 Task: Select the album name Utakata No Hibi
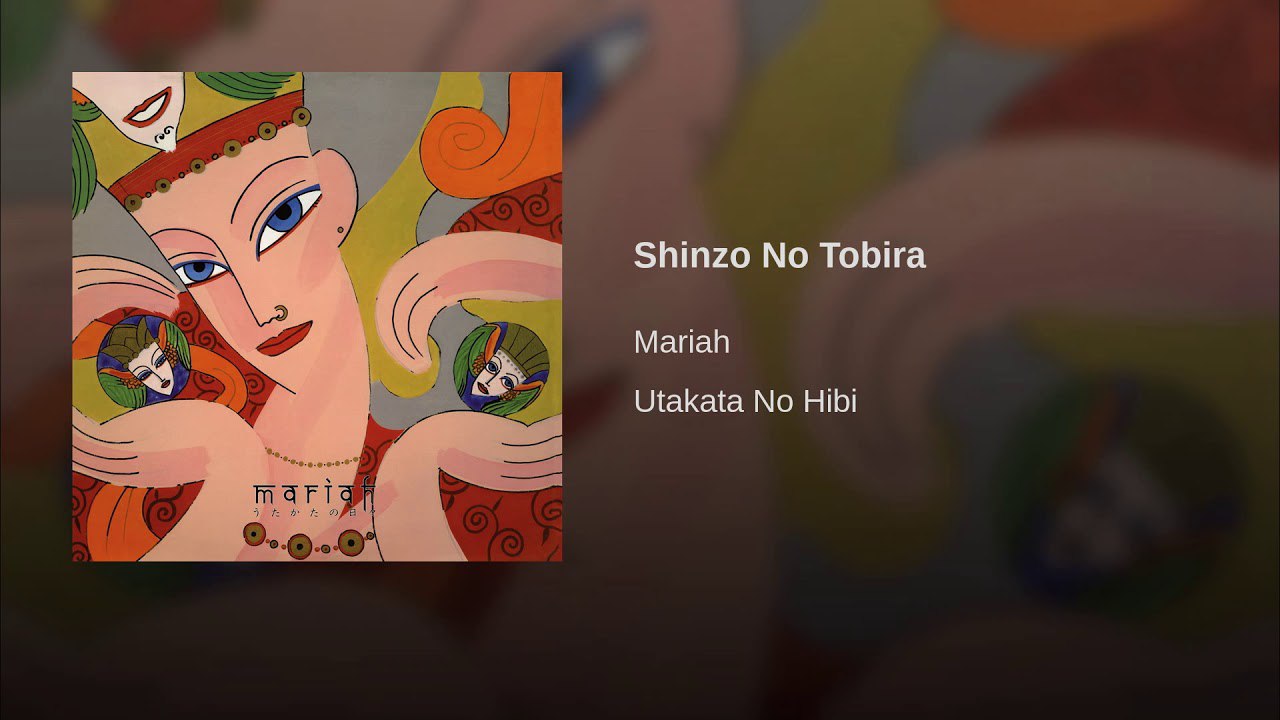tap(745, 402)
